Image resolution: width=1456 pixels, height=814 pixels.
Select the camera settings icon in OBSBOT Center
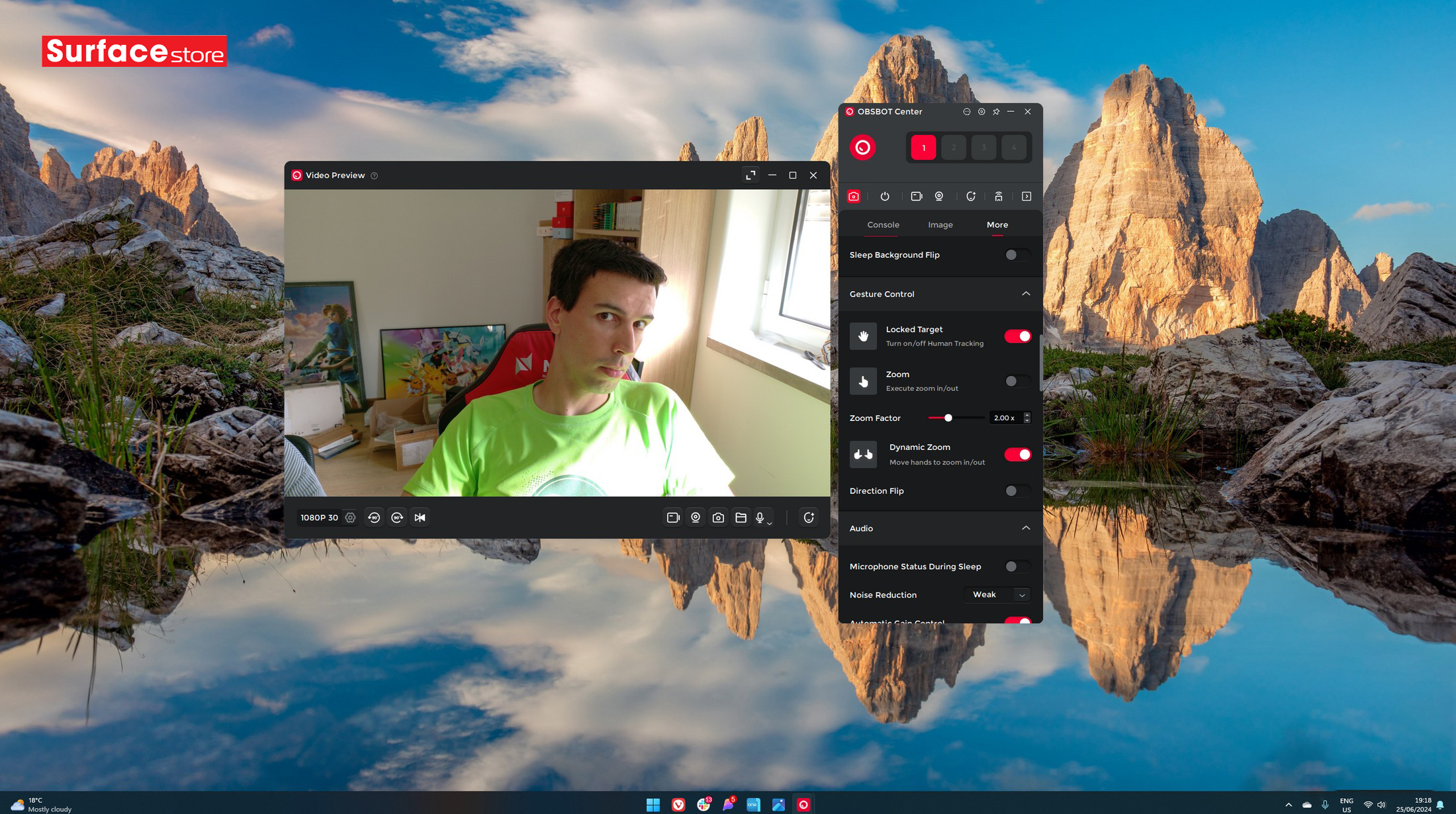(x=853, y=196)
